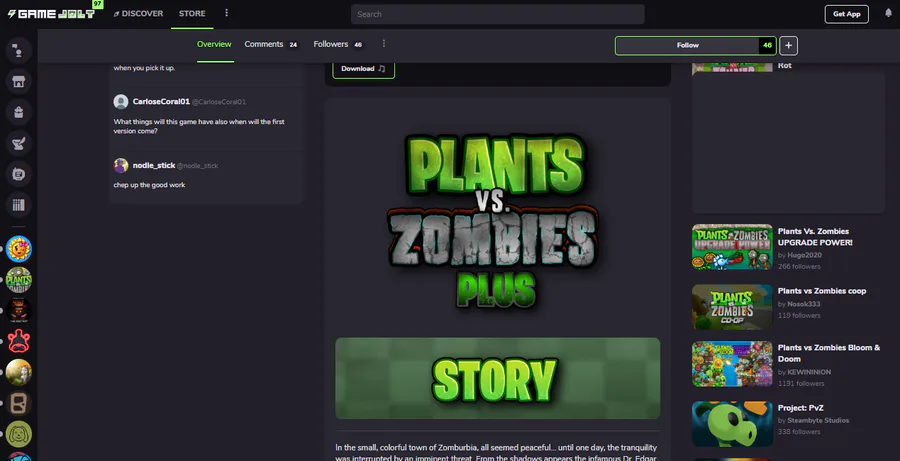
Task: Click the STORY banner image
Action: click(x=498, y=378)
